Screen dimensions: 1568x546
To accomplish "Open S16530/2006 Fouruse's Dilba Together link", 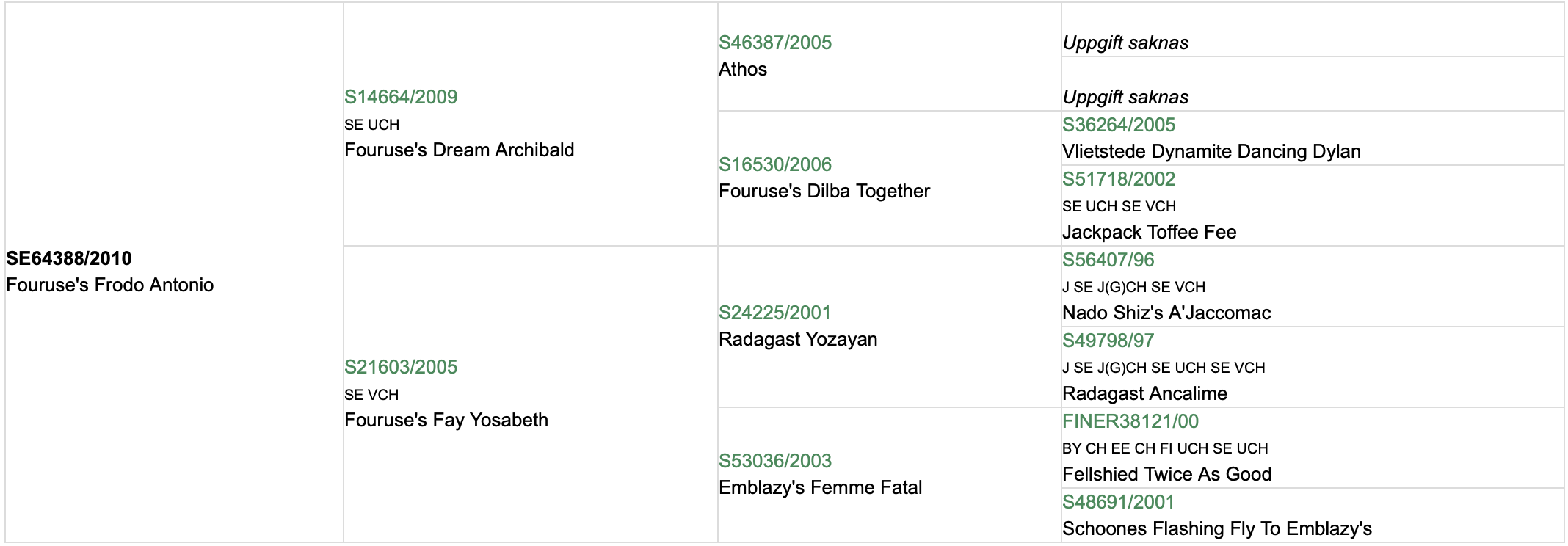I will (x=775, y=164).
